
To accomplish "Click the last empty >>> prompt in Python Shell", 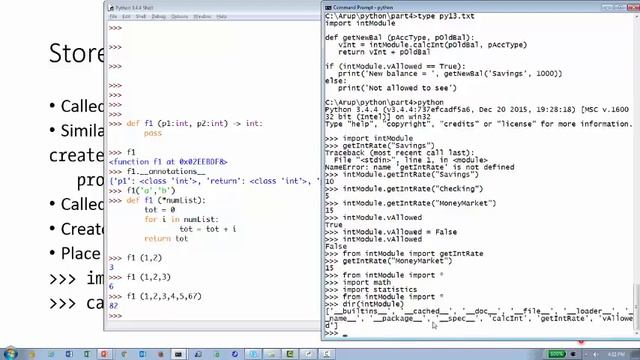I will (115, 316).
